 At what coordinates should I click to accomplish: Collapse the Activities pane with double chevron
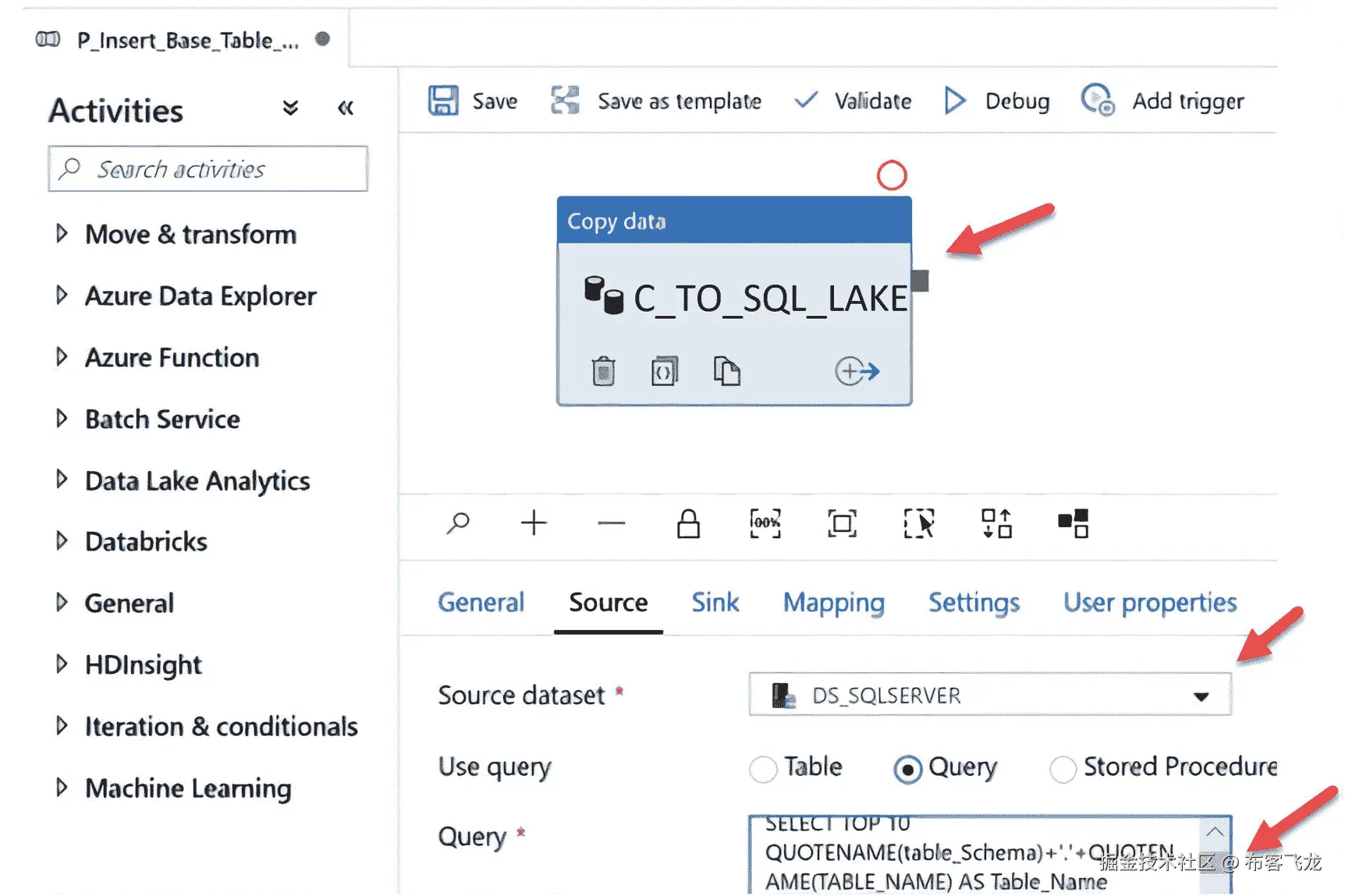coord(346,108)
